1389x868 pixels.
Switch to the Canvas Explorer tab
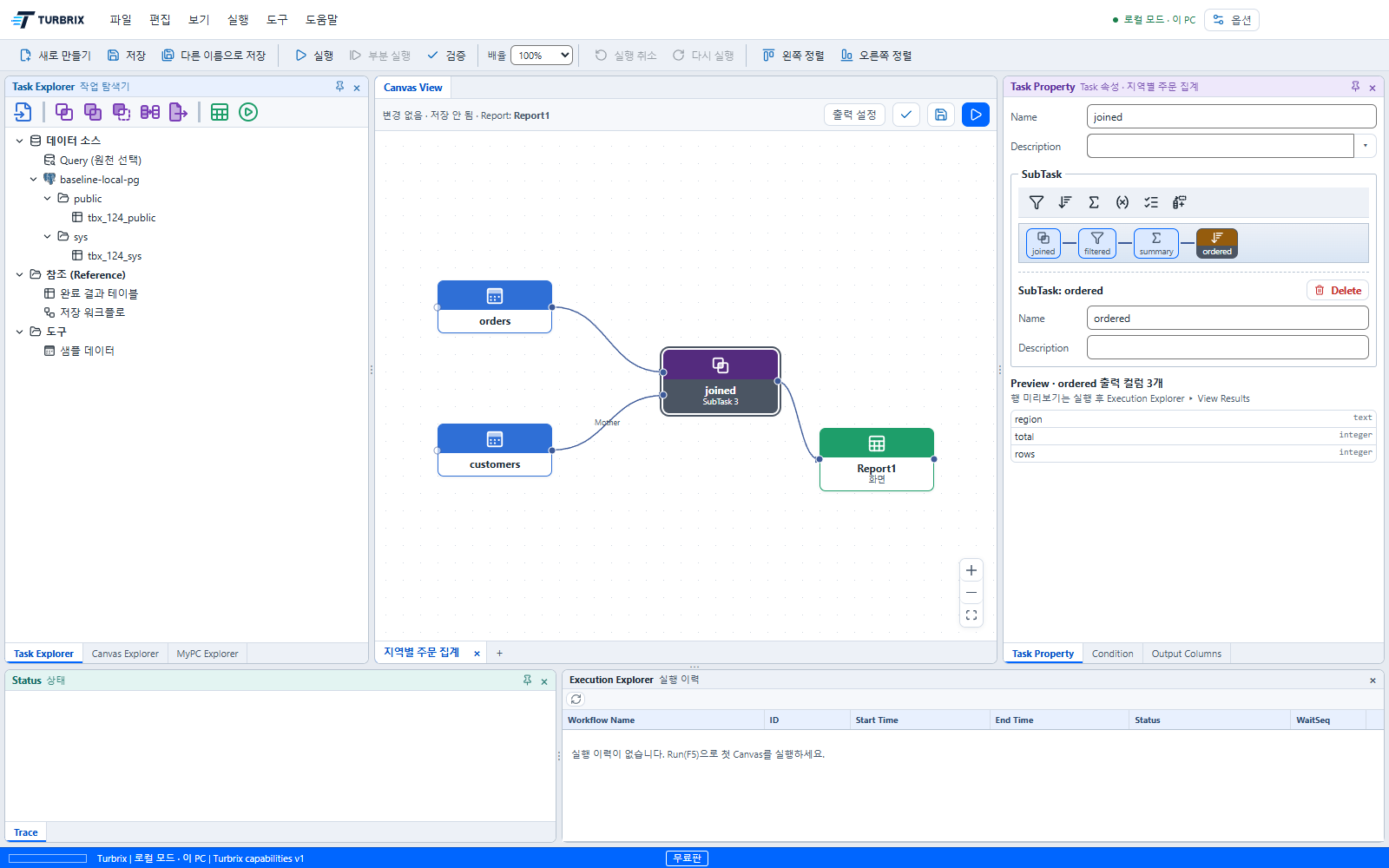[125, 654]
